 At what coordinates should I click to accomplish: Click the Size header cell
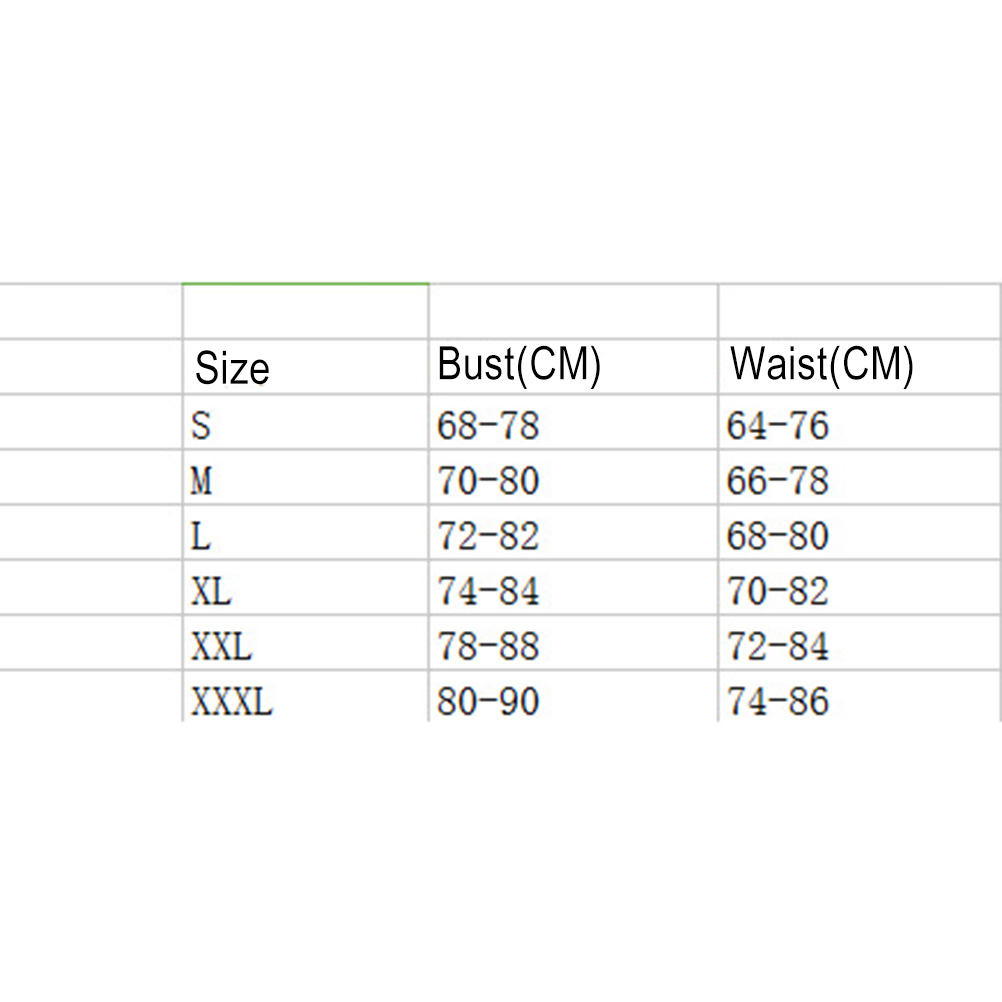point(232,368)
